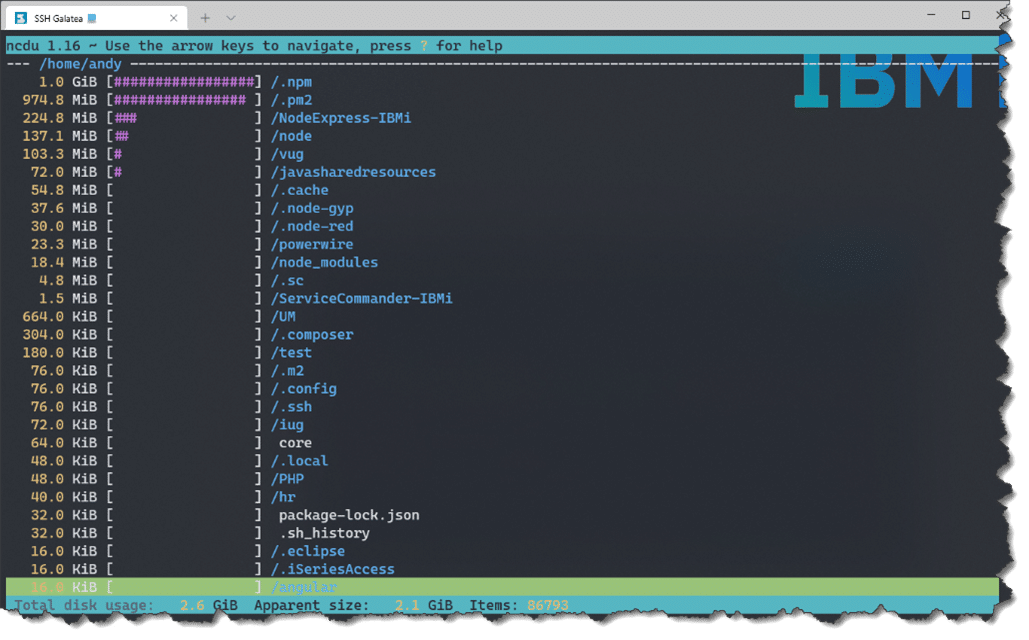Viewport: 1029px width, 640px height.
Task: Maximize the terminal window
Action: coord(965,15)
